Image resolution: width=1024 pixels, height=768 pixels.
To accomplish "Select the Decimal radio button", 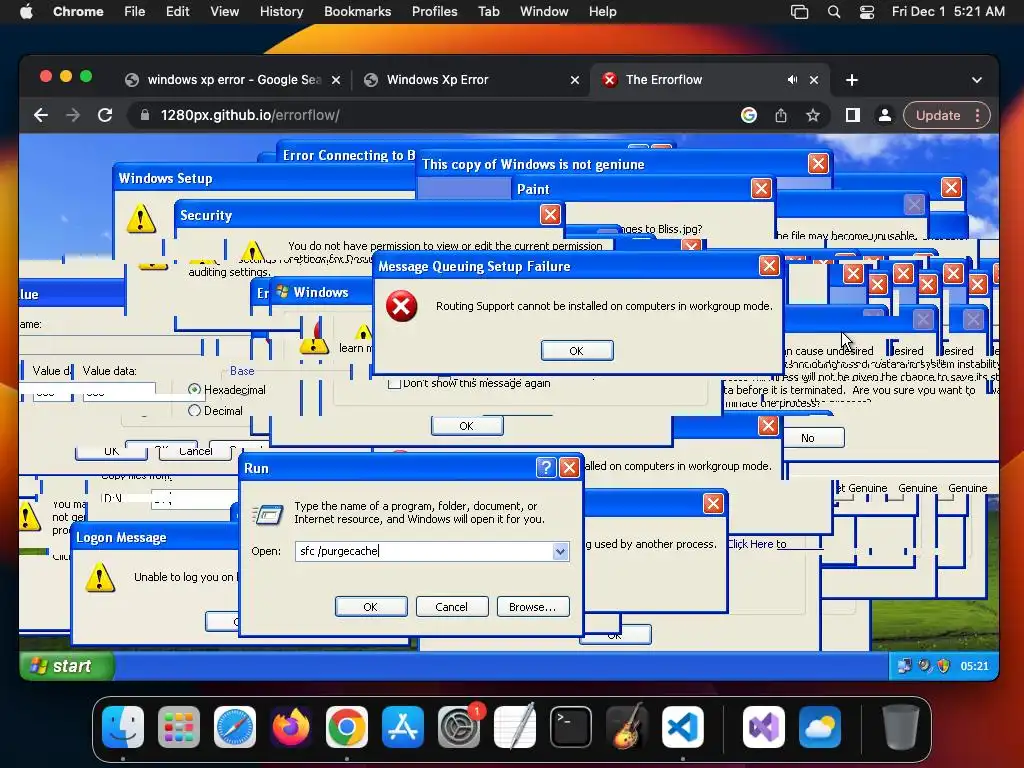I will click(x=194, y=411).
